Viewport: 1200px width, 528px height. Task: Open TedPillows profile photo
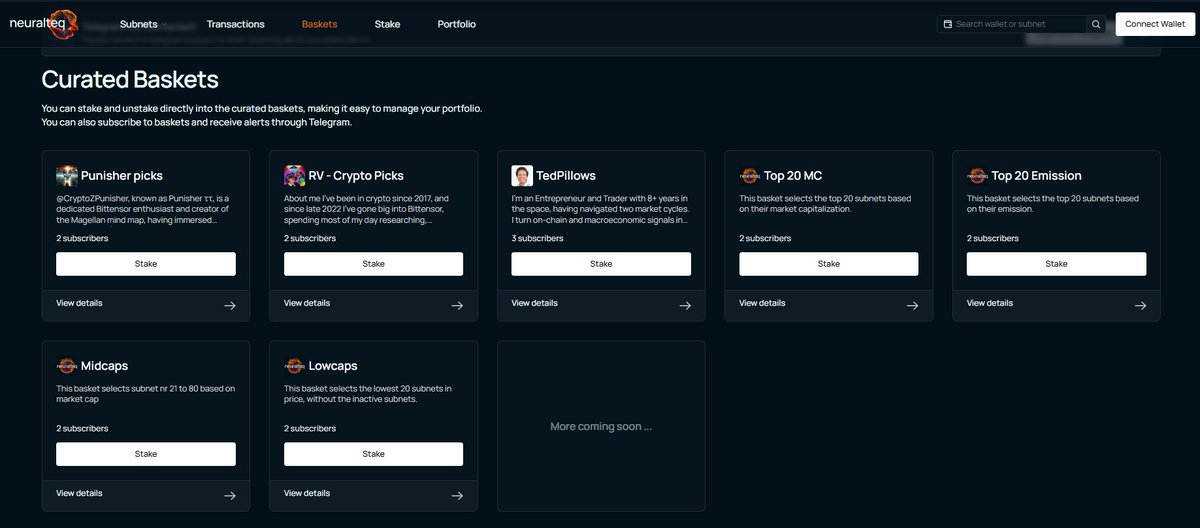point(522,176)
